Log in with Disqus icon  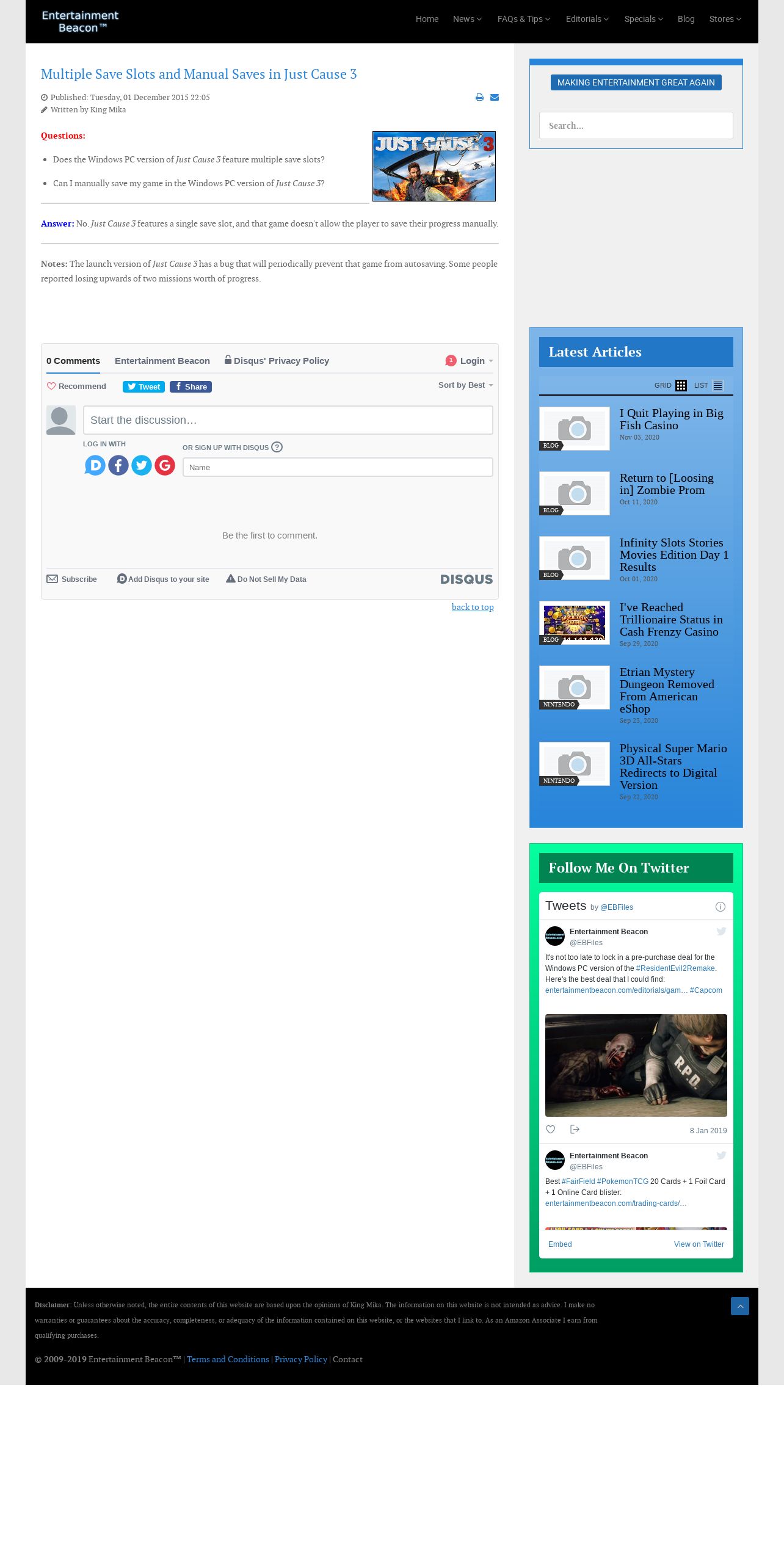coord(95,465)
